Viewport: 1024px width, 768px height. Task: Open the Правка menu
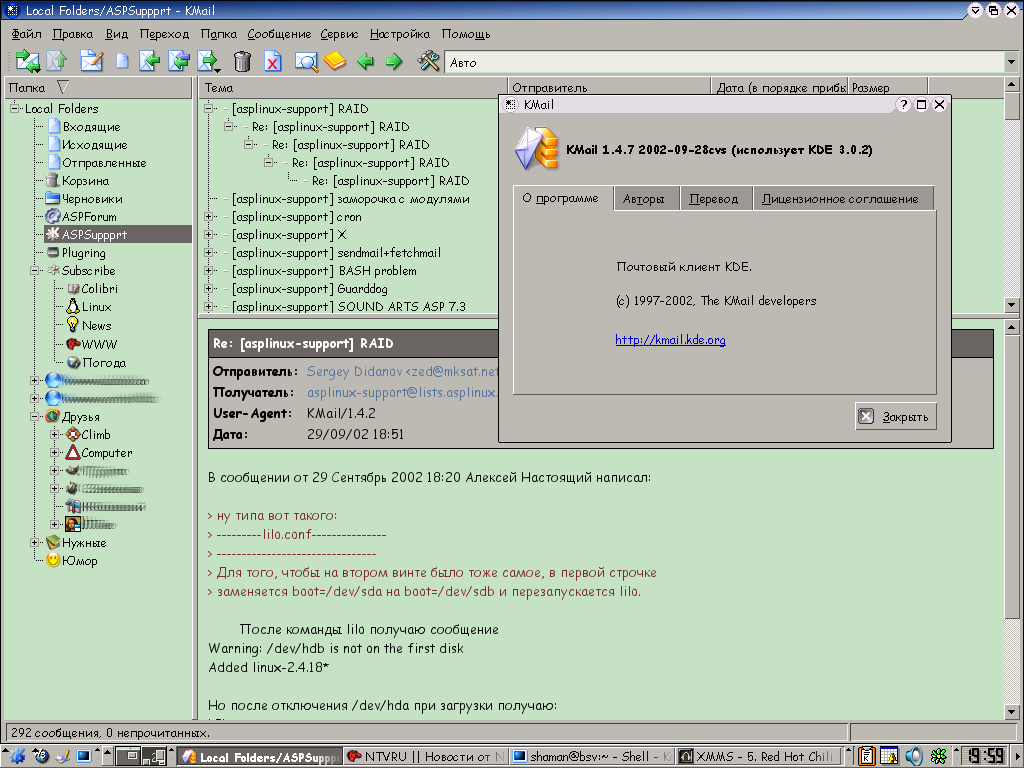(72, 34)
